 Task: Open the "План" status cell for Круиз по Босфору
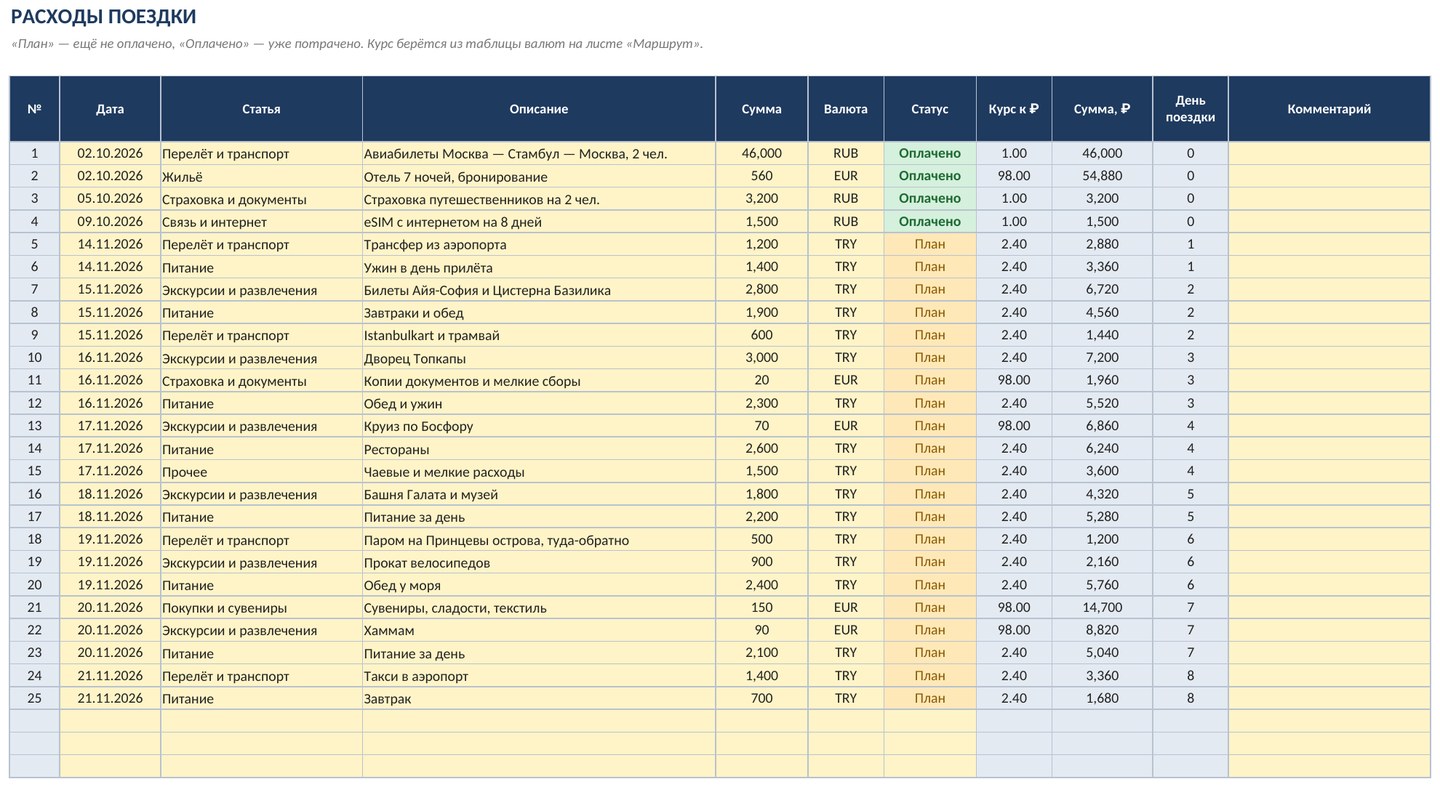pos(930,426)
